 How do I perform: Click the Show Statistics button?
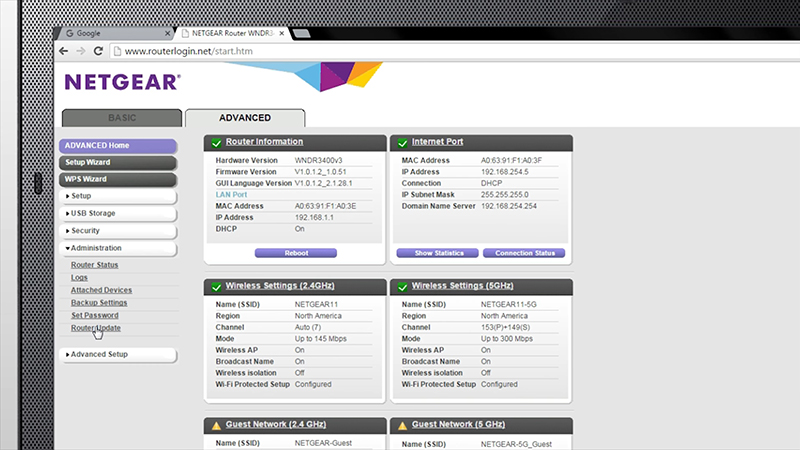[x=438, y=253]
